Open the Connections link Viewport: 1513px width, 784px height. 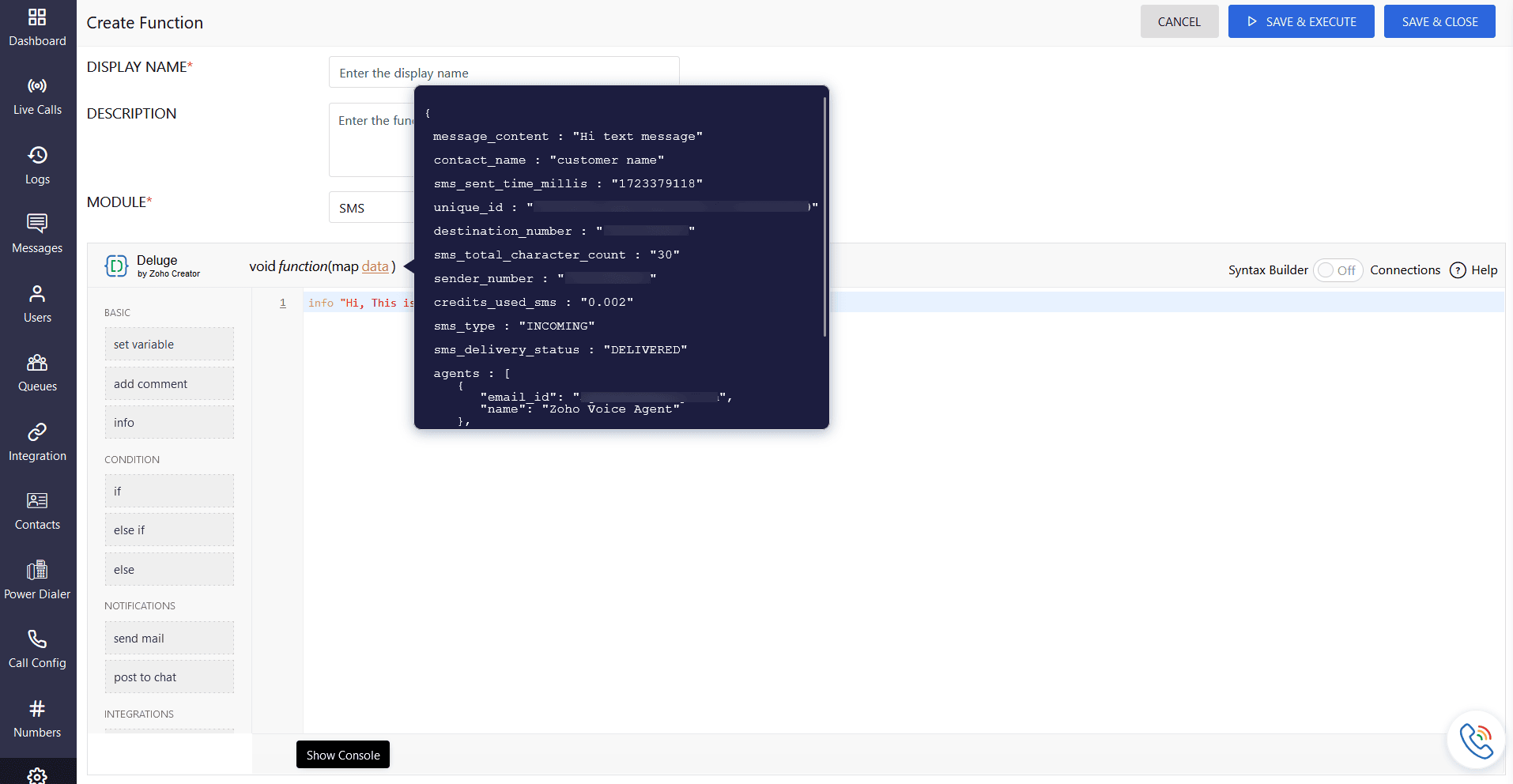[x=1405, y=270]
